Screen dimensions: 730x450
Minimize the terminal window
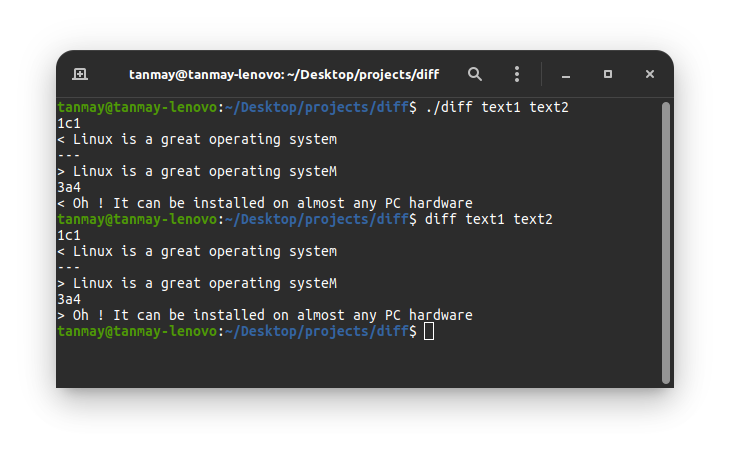tap(566, 74)
